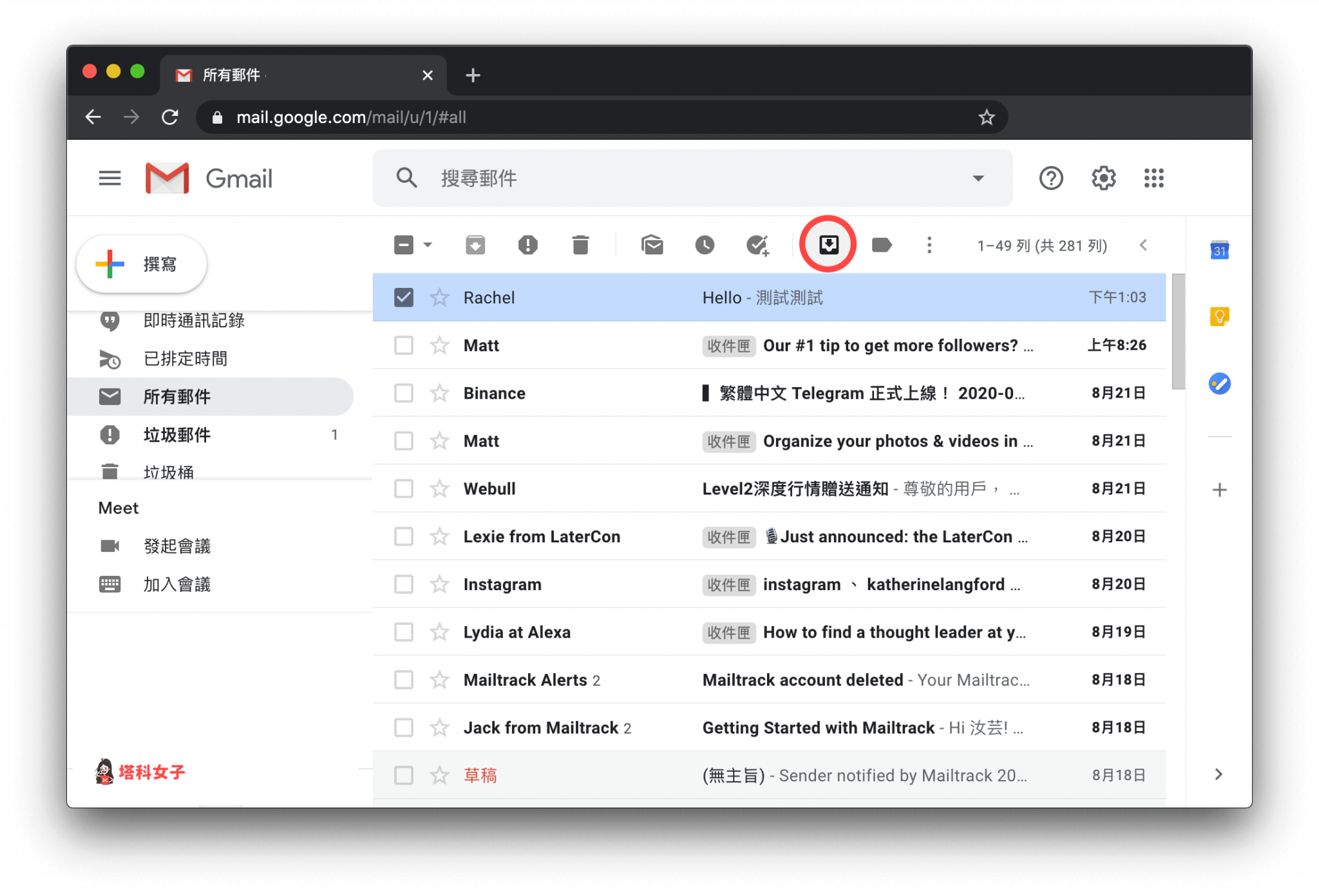Click the 收件匣 label on Instagram row
Viewport: 1319px width, 896px height.
(x=728, y=584)
